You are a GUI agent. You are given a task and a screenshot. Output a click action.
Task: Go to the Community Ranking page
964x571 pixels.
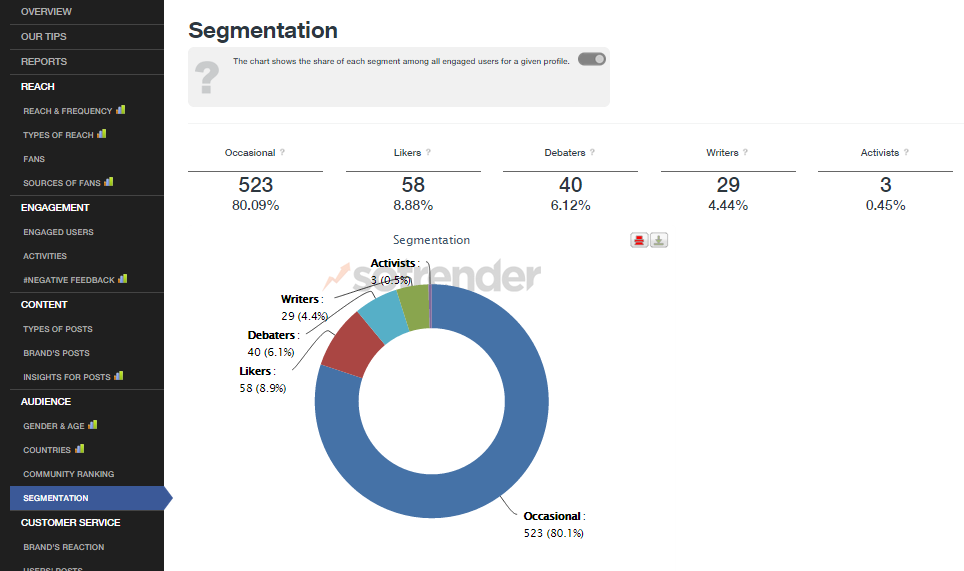(69, 474)
